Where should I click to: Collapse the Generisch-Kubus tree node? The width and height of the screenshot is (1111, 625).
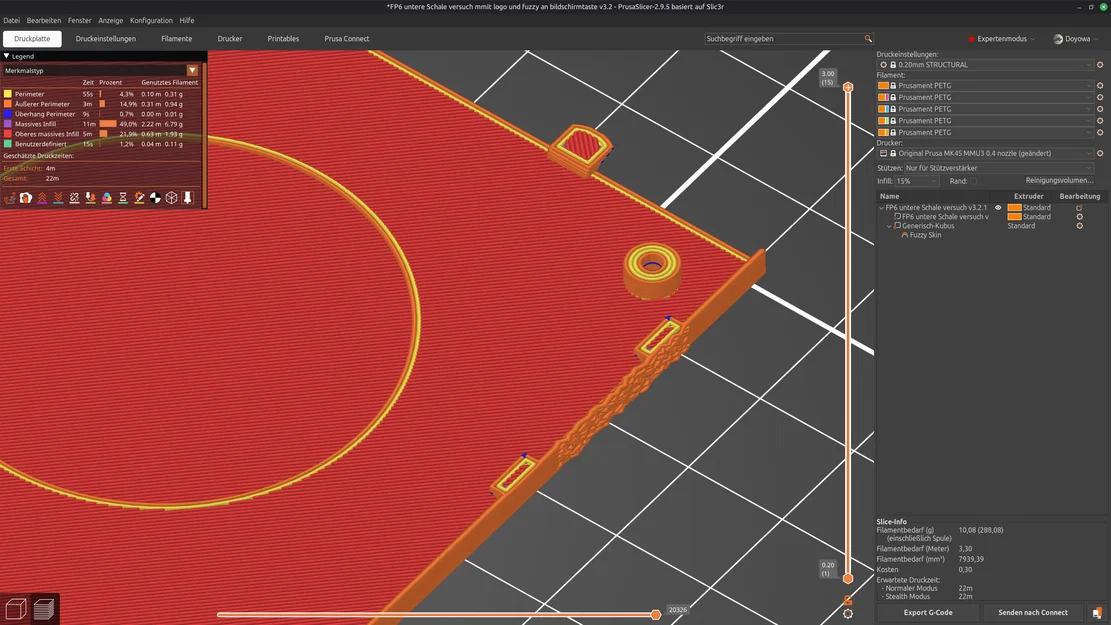(889, 226)
